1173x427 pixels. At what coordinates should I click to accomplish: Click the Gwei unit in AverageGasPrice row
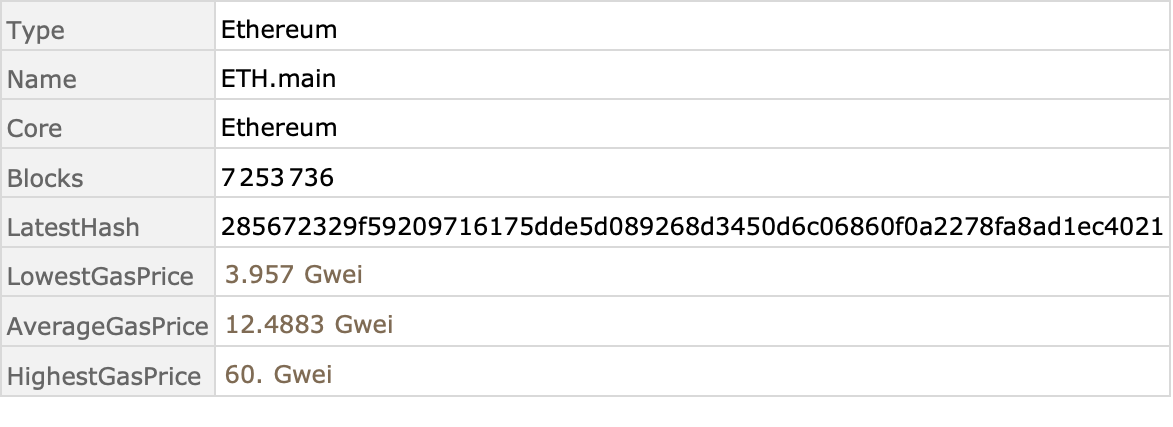[364, 325]
